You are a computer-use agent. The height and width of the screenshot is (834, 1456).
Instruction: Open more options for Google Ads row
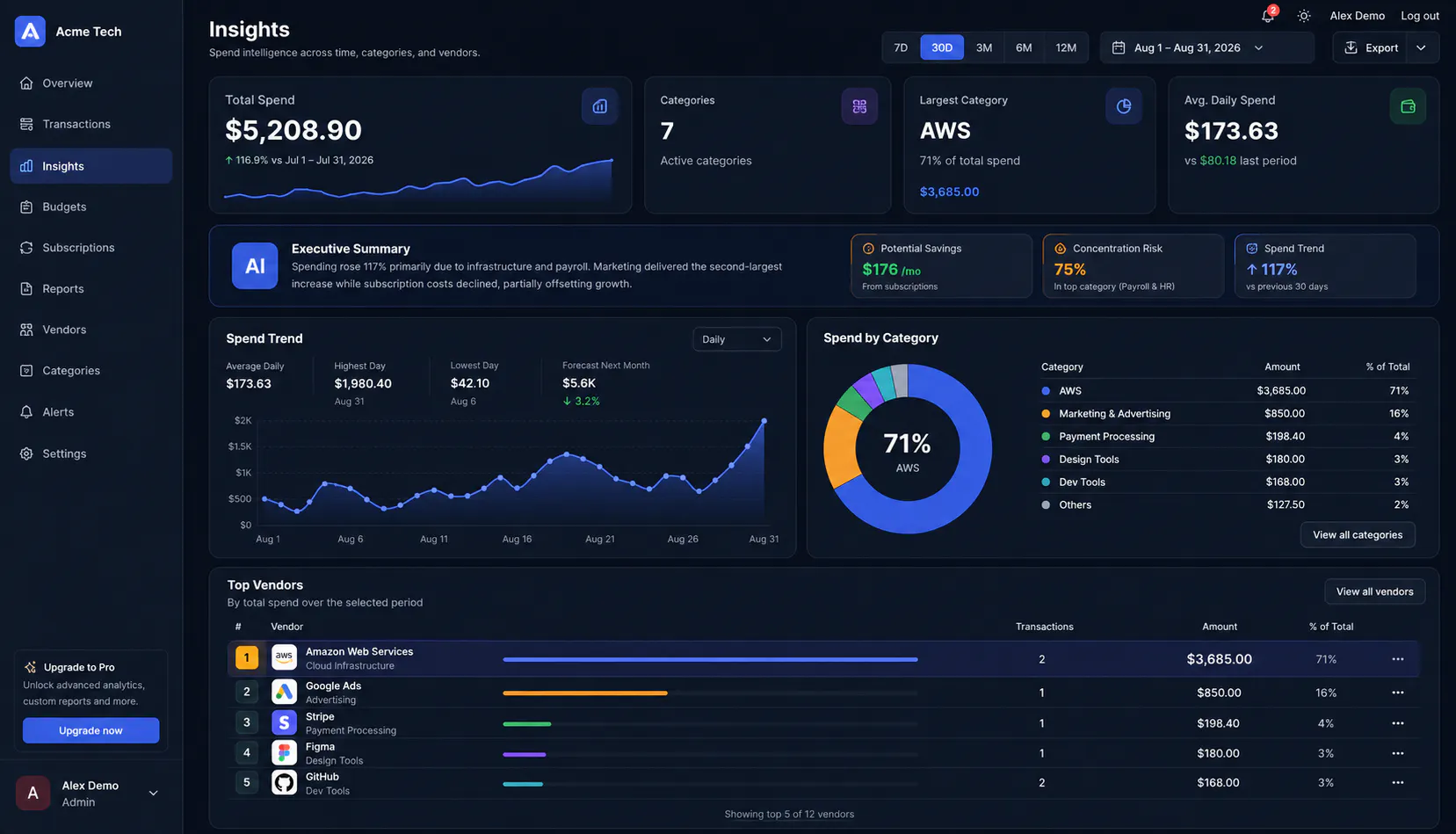[x=1397, y=693]
